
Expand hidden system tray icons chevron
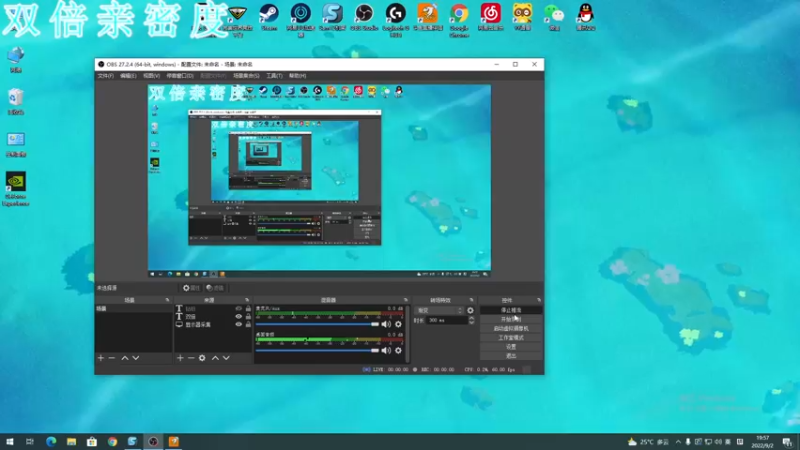tap(678, 442)
